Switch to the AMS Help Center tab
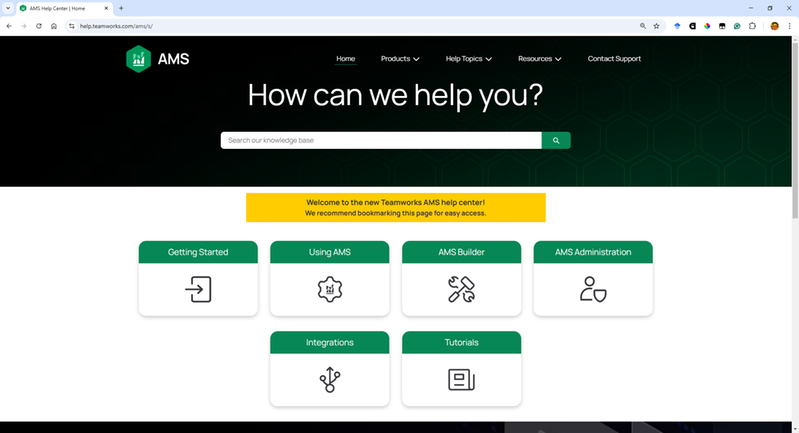The width and height of the screenshot is (799, 433). [61, 8]
